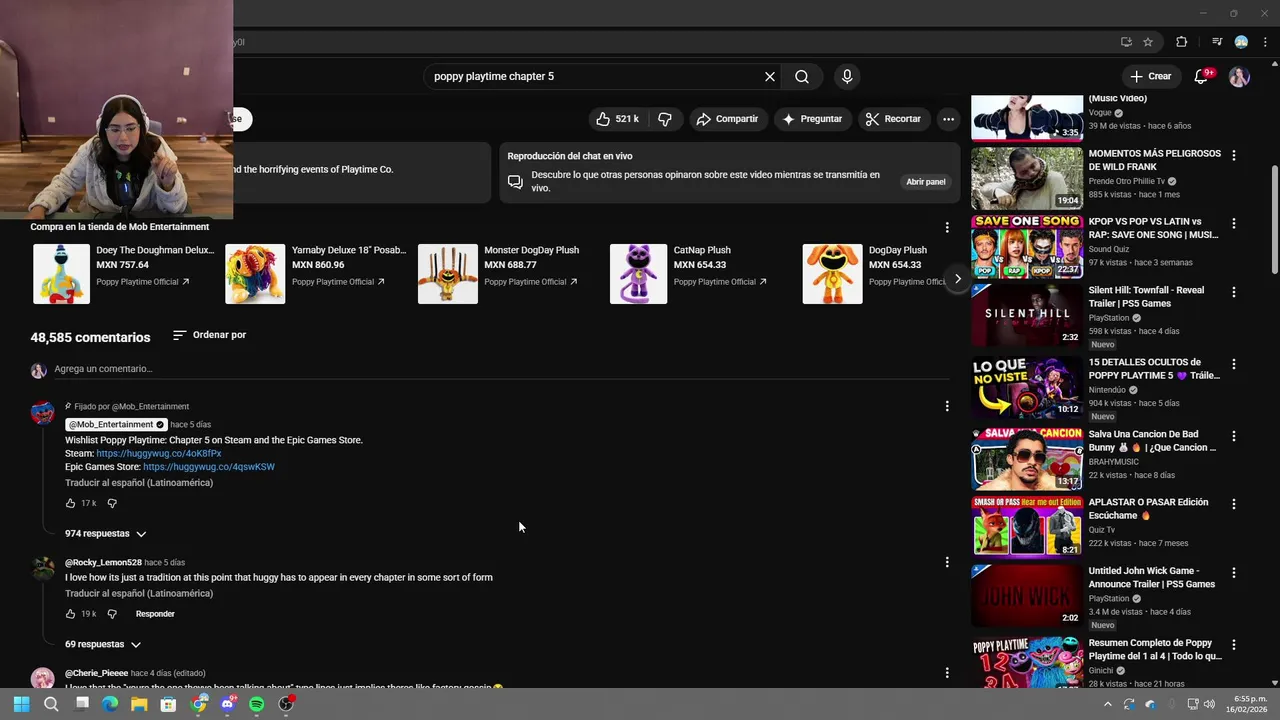This screenshot has height=720, width=1280.
Task: Open the Ordenar por sort dropdown
Action: pos(209,335)
